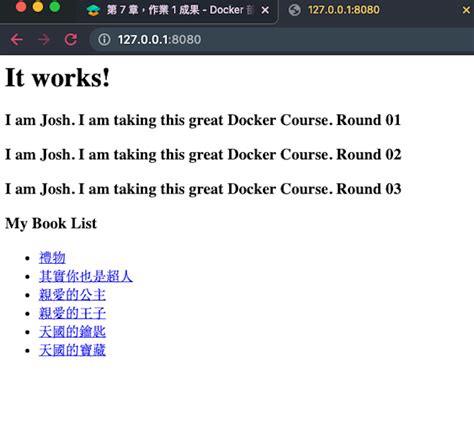Open the 天國的寶藏 link
Viewport: 474px width, 431px height.
pyautogui.click(x=72, y=350)
